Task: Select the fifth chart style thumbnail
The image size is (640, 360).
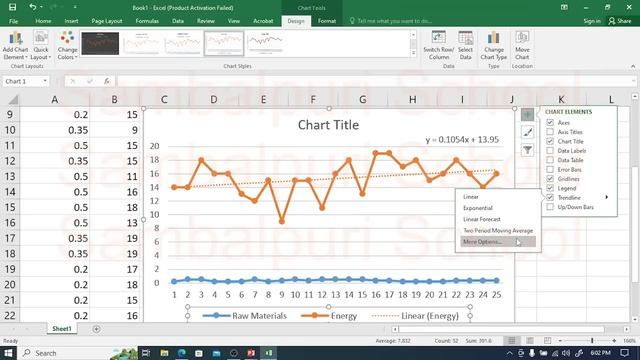Action: click(x=265, y=43)
